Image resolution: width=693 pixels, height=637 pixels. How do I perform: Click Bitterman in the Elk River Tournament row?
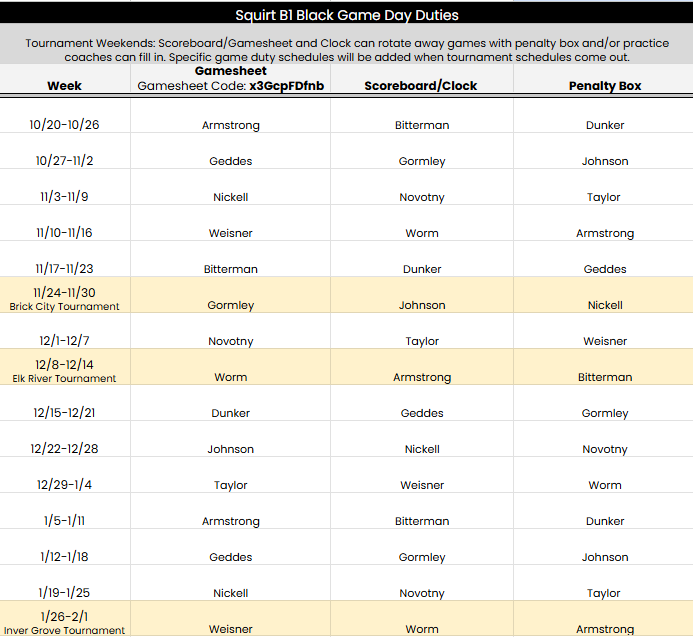605,377
